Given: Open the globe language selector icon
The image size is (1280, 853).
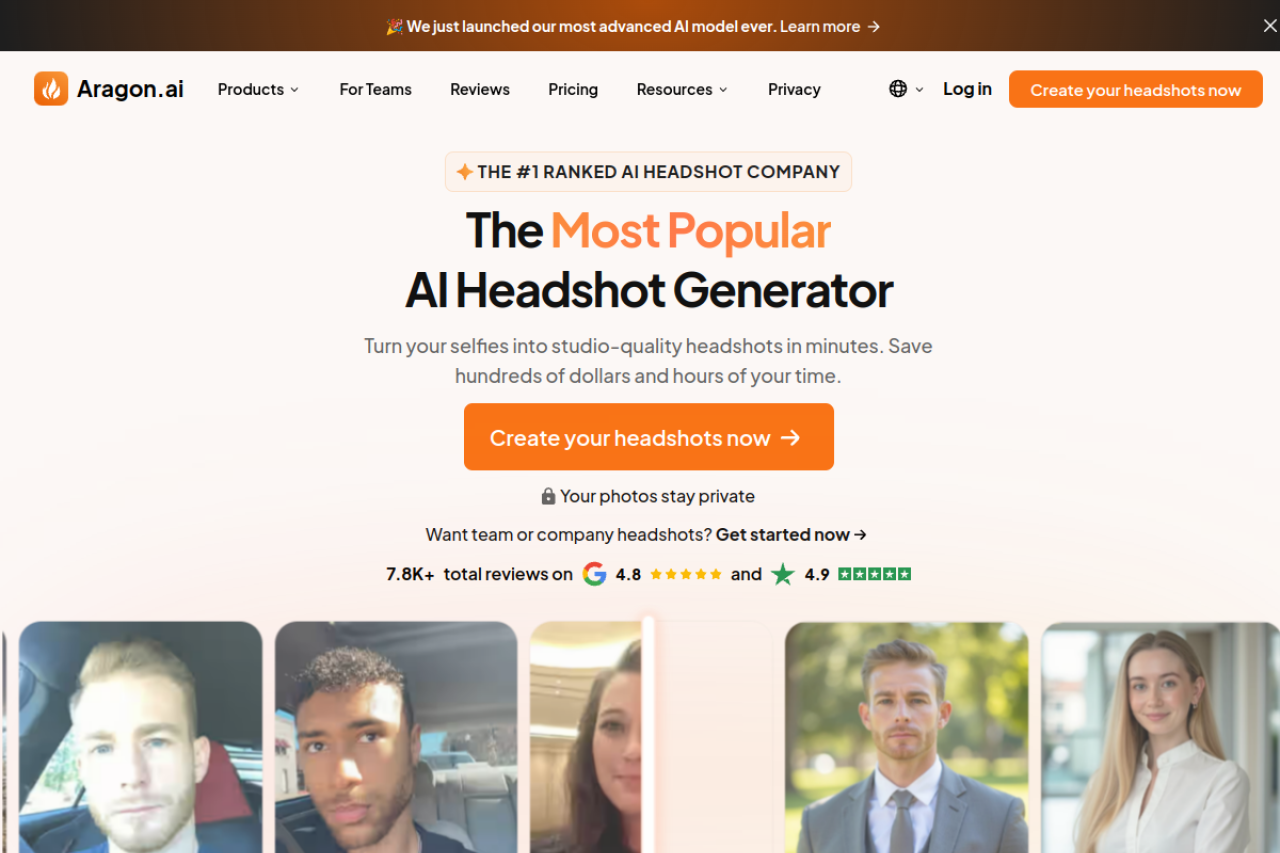Looking at the screenshot, I should (x=898, y=89).
